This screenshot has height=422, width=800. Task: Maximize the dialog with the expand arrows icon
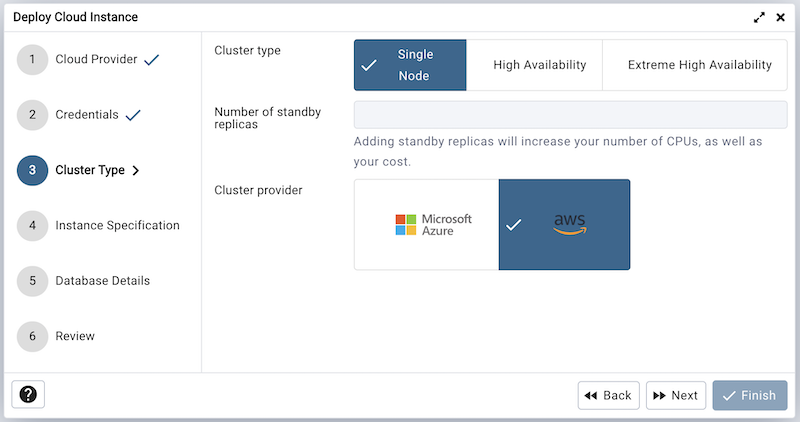pos(760,17)
